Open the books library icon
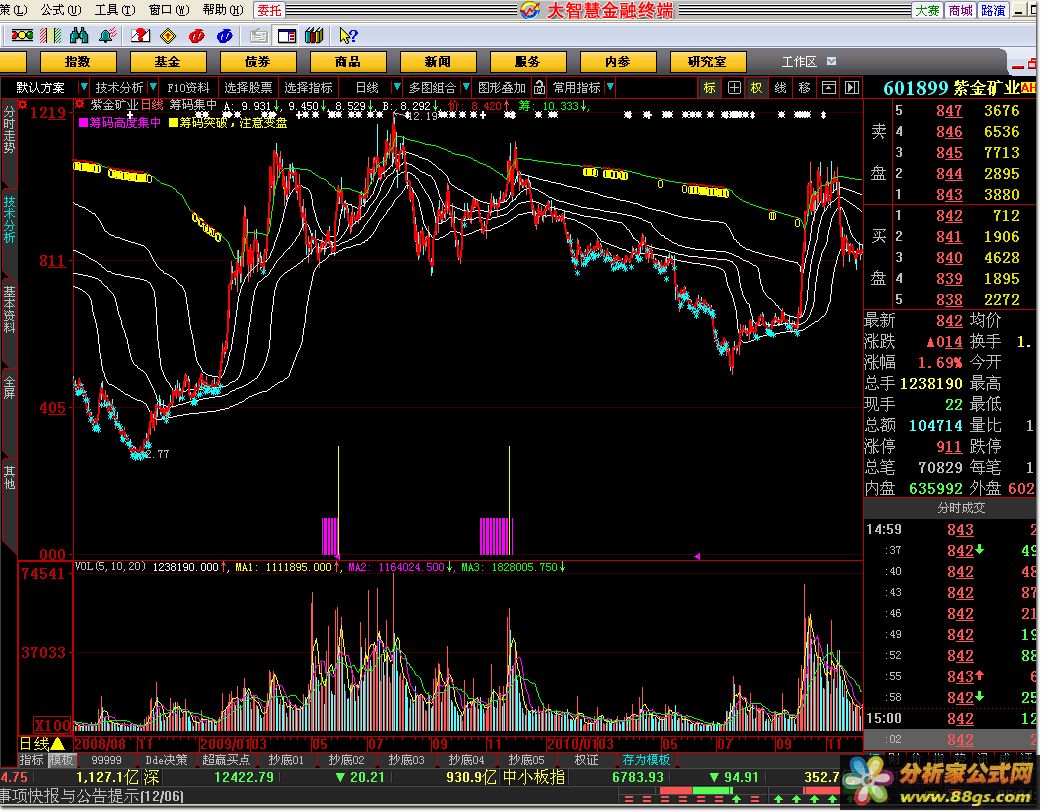Screen dimensions: 1042x812 pos(314,36)
